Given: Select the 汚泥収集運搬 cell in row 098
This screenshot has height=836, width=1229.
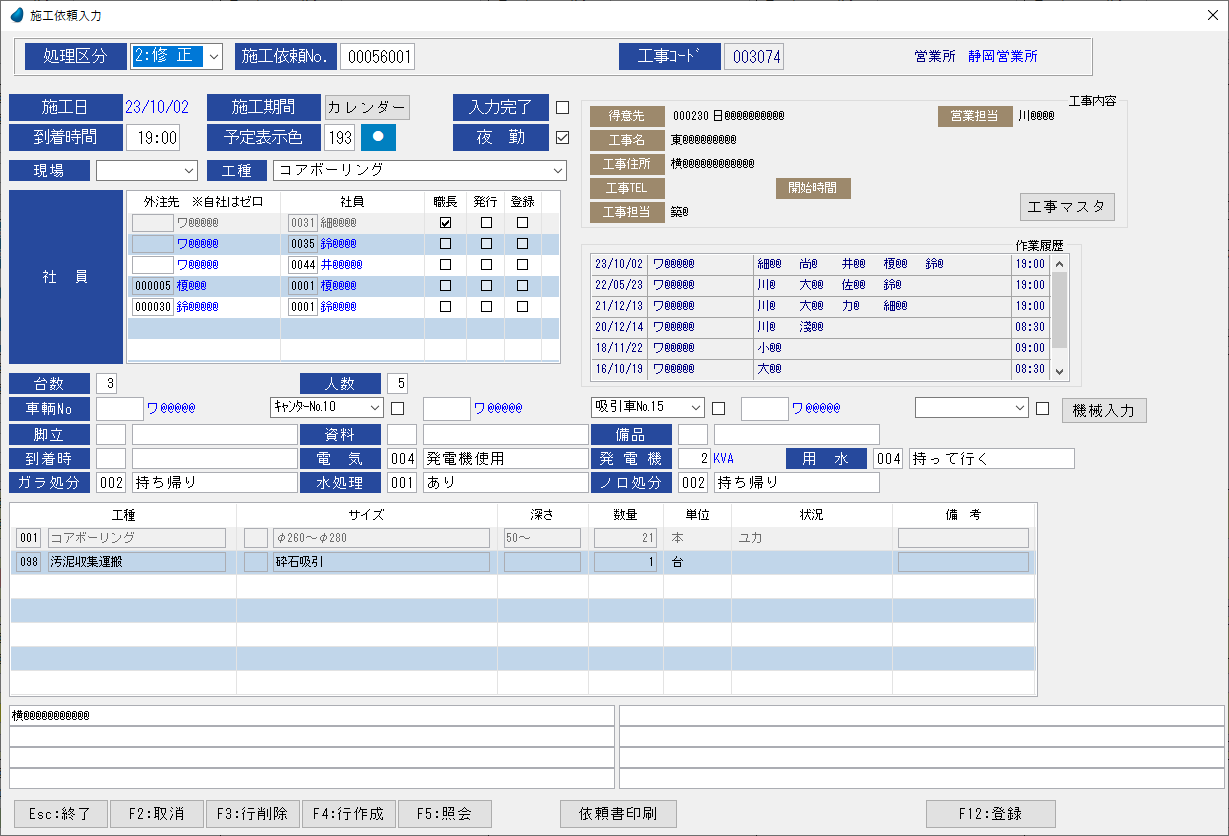Looking at the screenshot, I should tap(137, 562).
